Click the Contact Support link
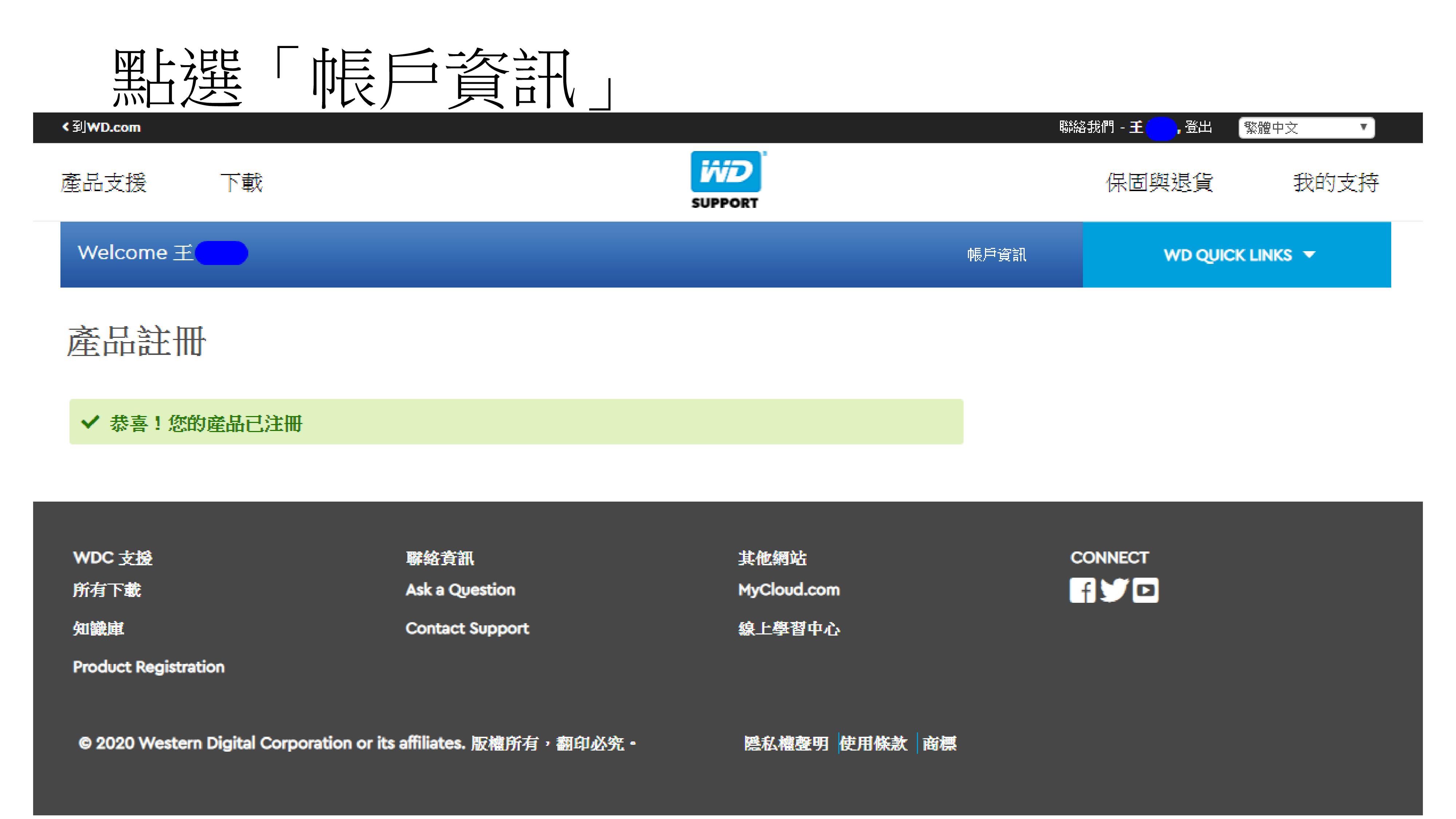 point(467,629)
